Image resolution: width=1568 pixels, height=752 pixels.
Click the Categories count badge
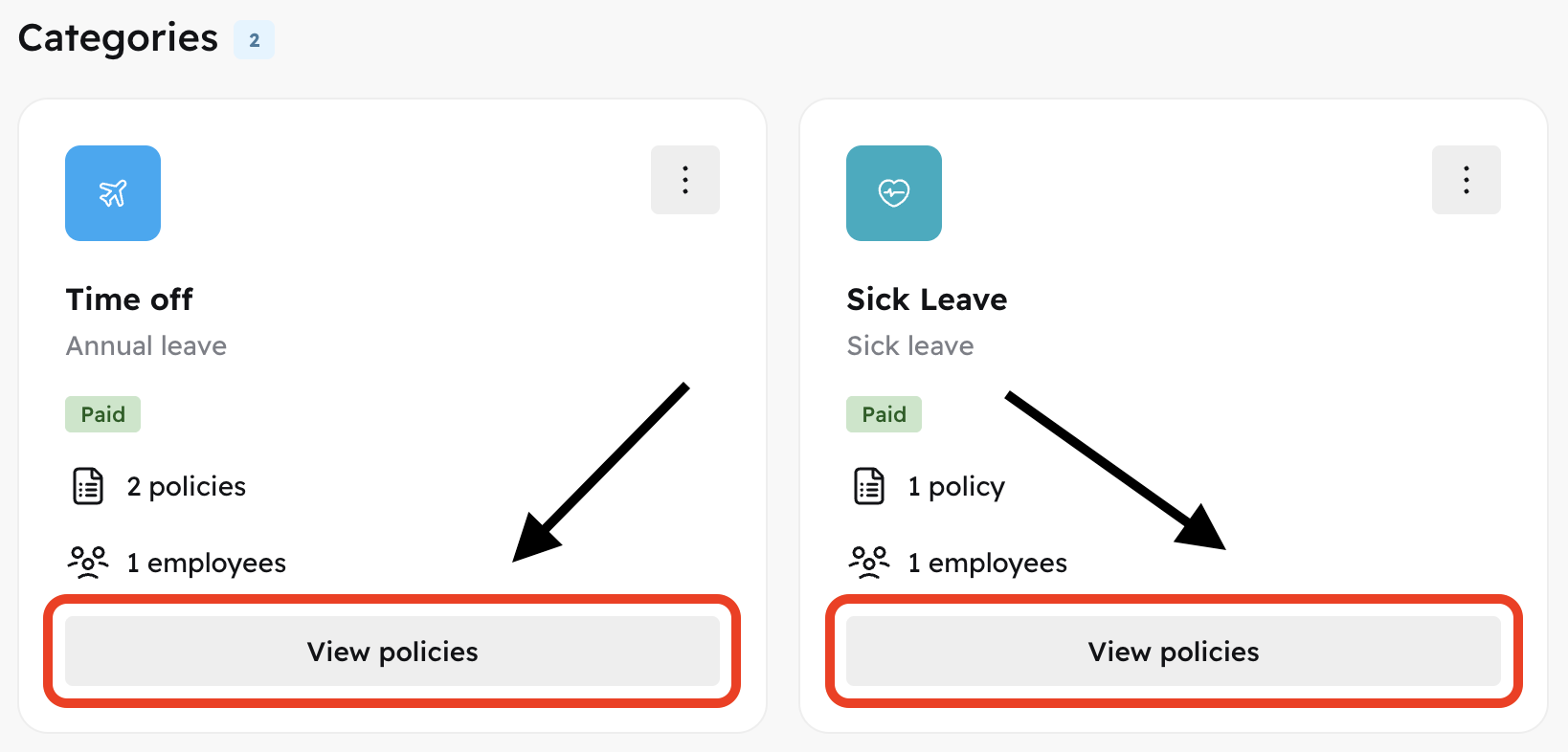tap(254, 40)
